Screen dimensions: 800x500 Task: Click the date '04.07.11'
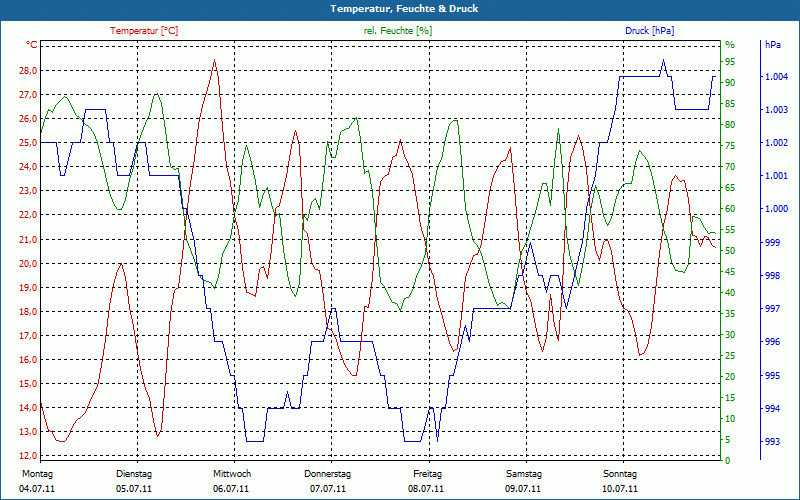(x=37, y=489)
